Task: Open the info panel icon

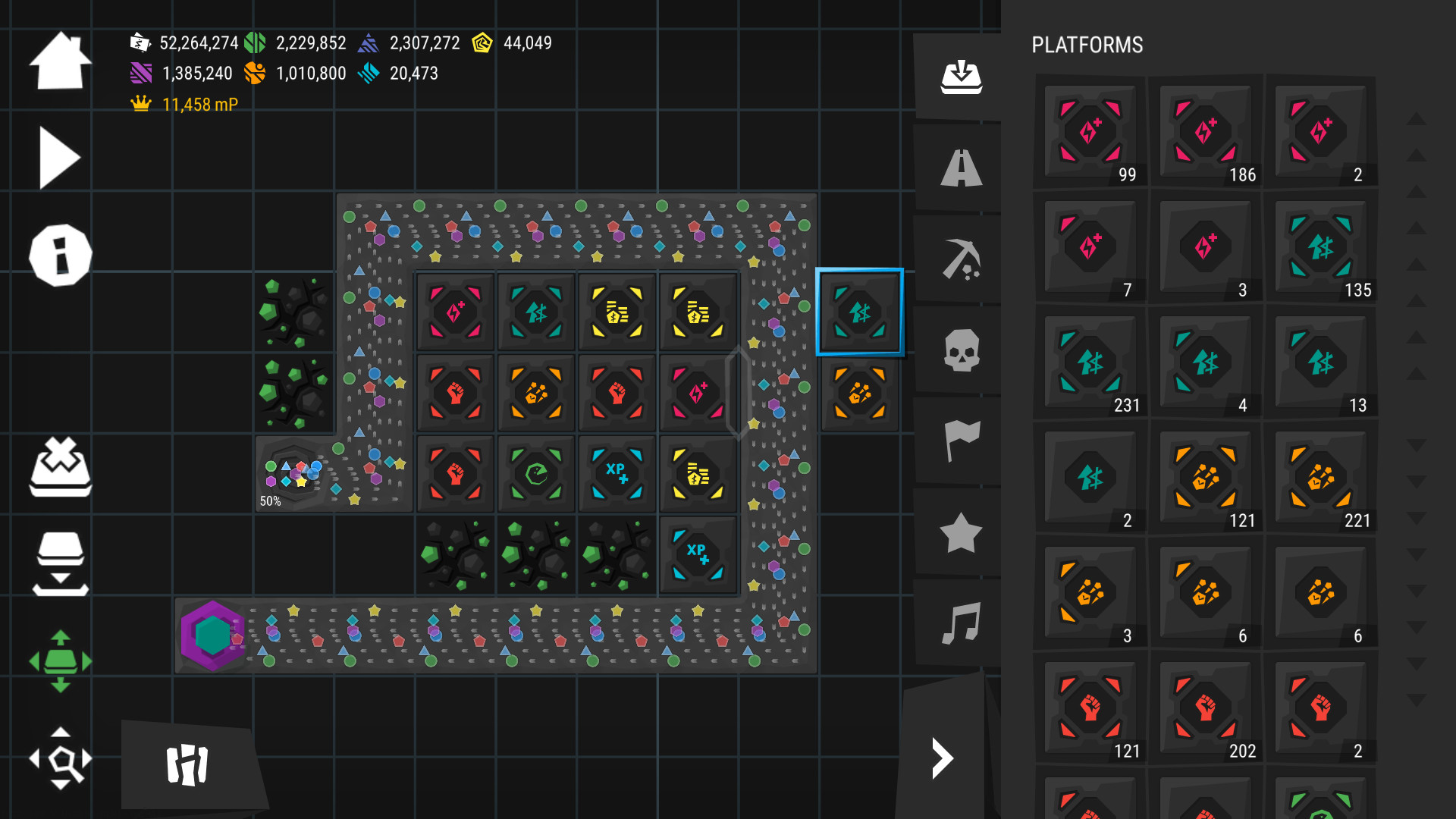Action: 59,256
